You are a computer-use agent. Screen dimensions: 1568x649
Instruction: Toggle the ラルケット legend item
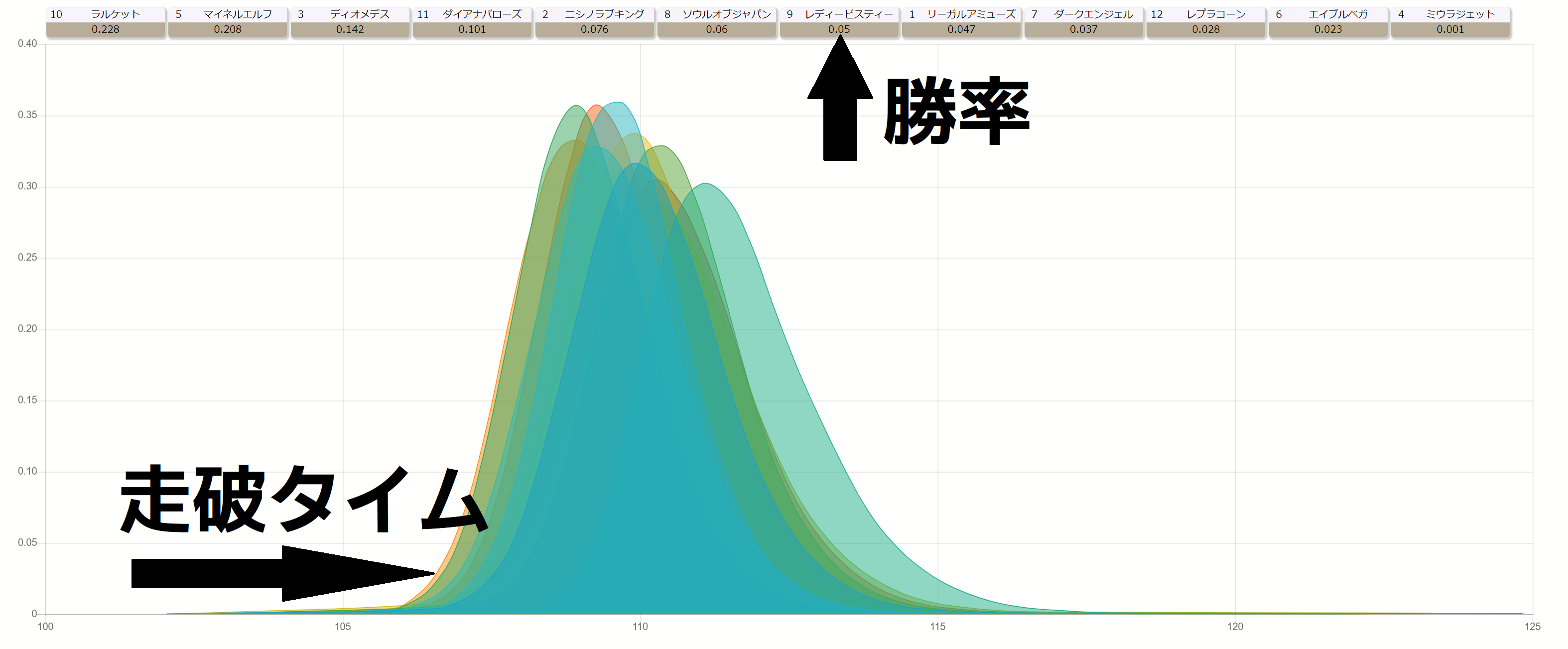106,22
